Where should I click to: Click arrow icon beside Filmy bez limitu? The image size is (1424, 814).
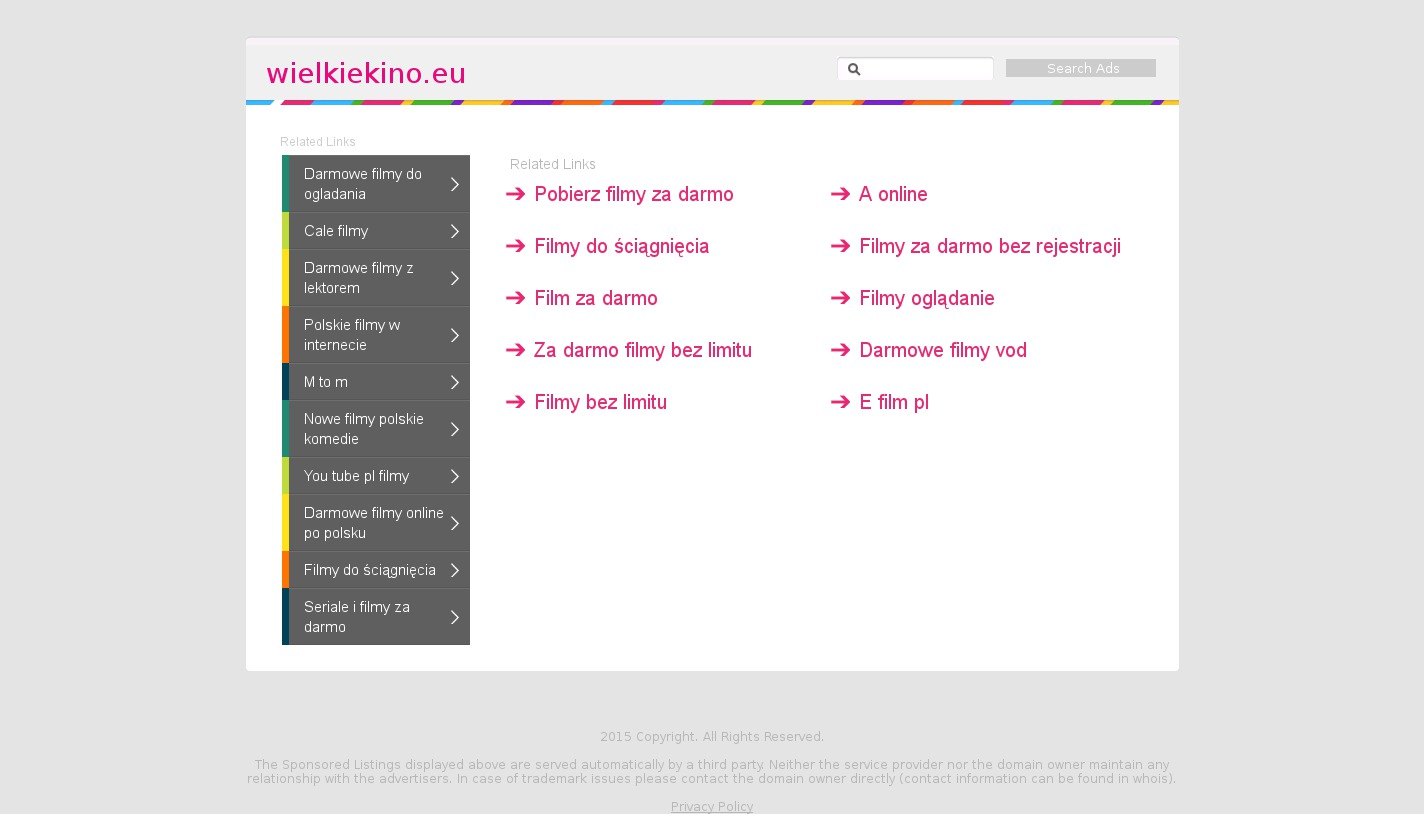(x=515, y=402)
